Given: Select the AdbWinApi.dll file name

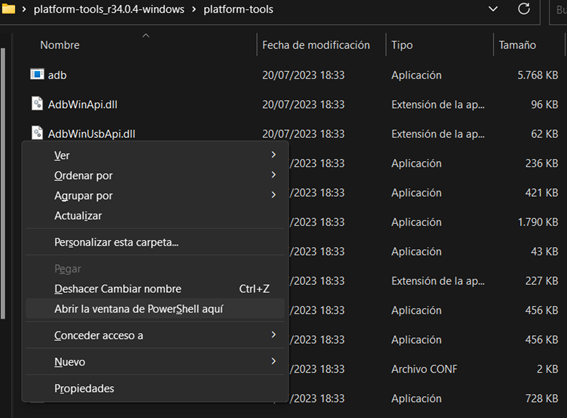Looking at the screenshot, I should coord(82,104).
